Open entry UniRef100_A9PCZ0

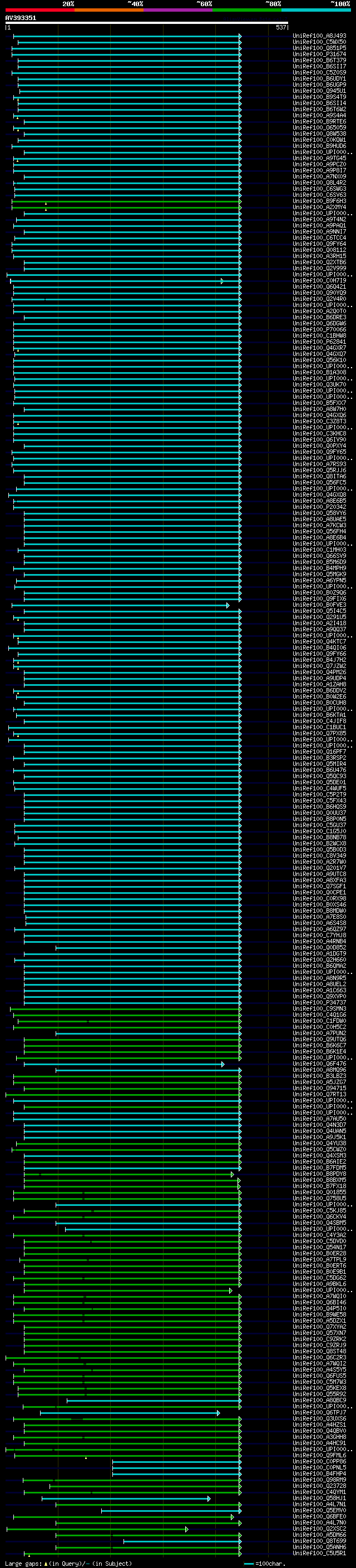[319, 164]
